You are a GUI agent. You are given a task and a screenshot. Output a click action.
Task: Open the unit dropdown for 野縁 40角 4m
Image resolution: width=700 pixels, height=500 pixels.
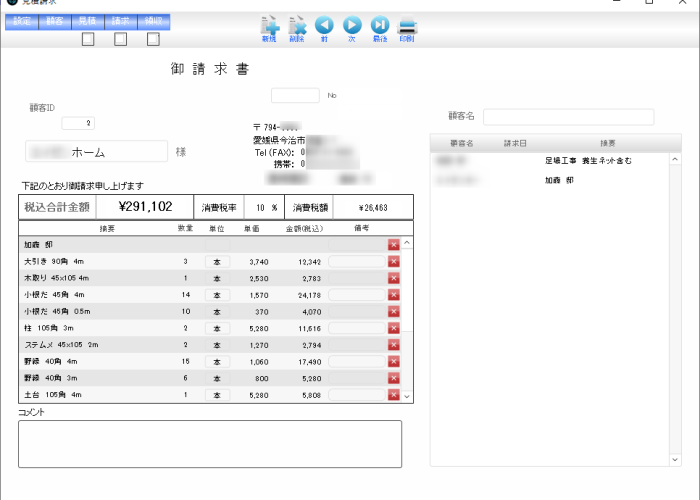[x=217, y=362]
